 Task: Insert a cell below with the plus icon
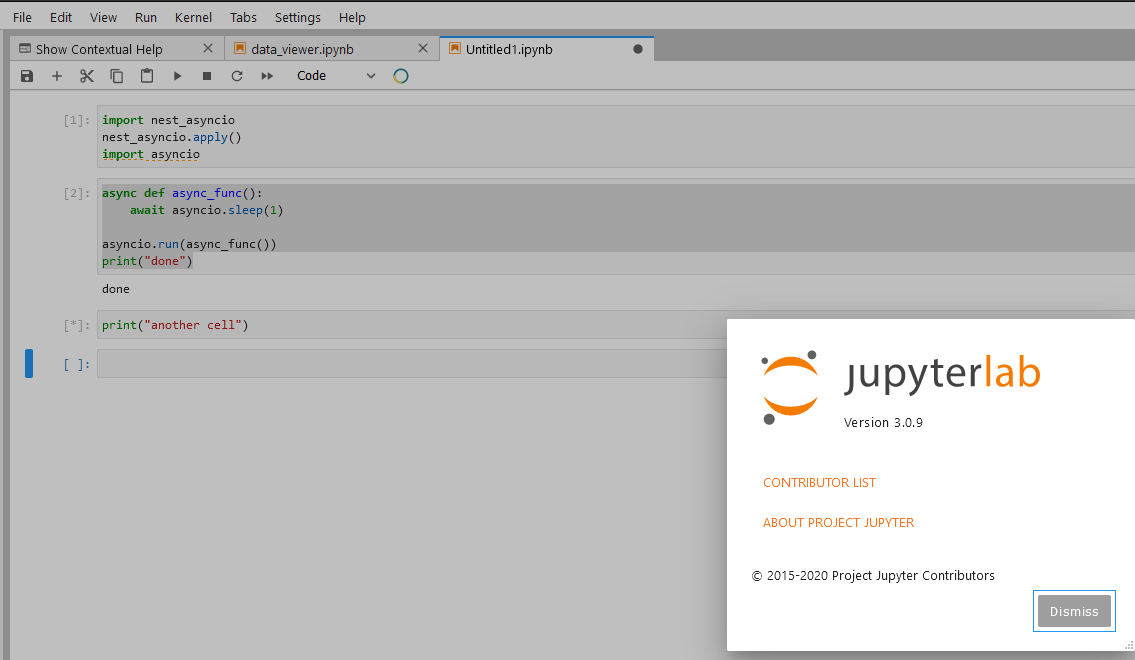[x=56, y=76]
